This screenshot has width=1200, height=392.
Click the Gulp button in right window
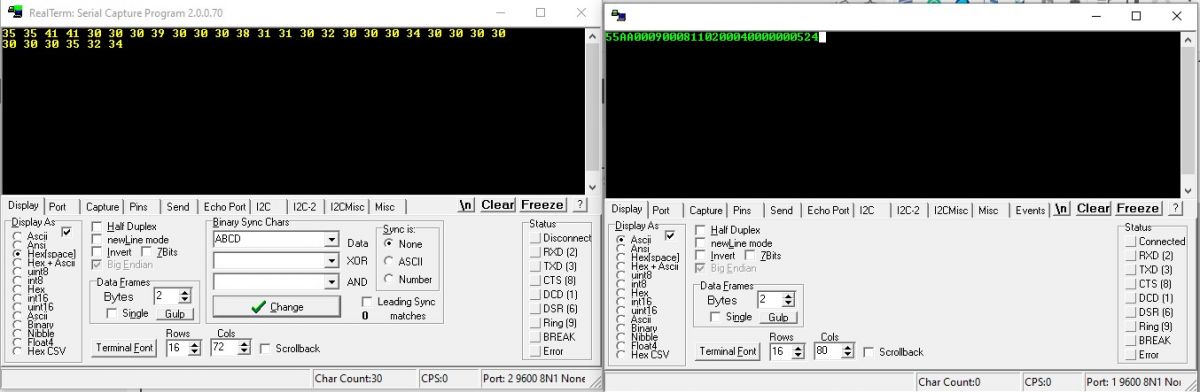click(777, 317)
